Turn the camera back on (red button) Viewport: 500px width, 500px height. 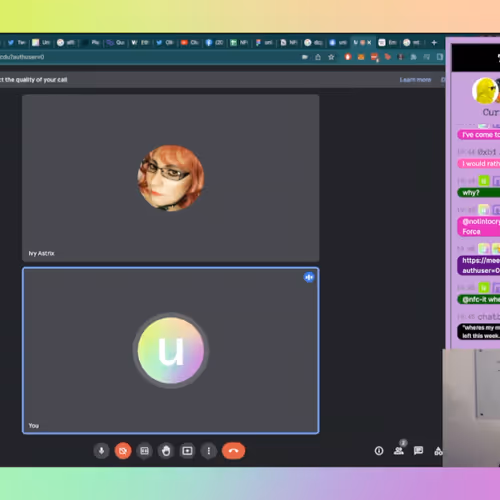coord(123,451)
